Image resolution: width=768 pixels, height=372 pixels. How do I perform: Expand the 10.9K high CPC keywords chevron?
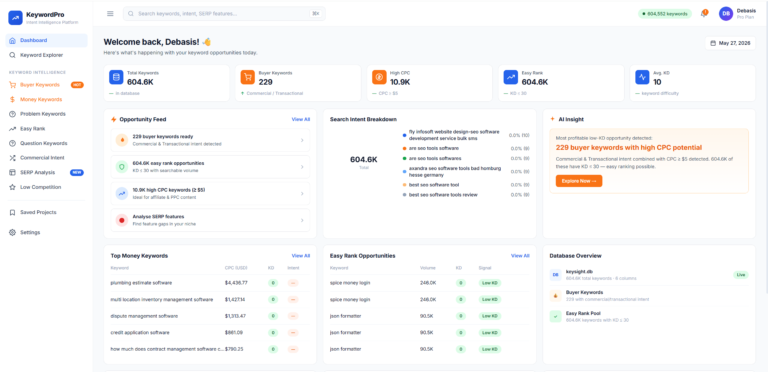pyautogui.click(x=302, y=193)
